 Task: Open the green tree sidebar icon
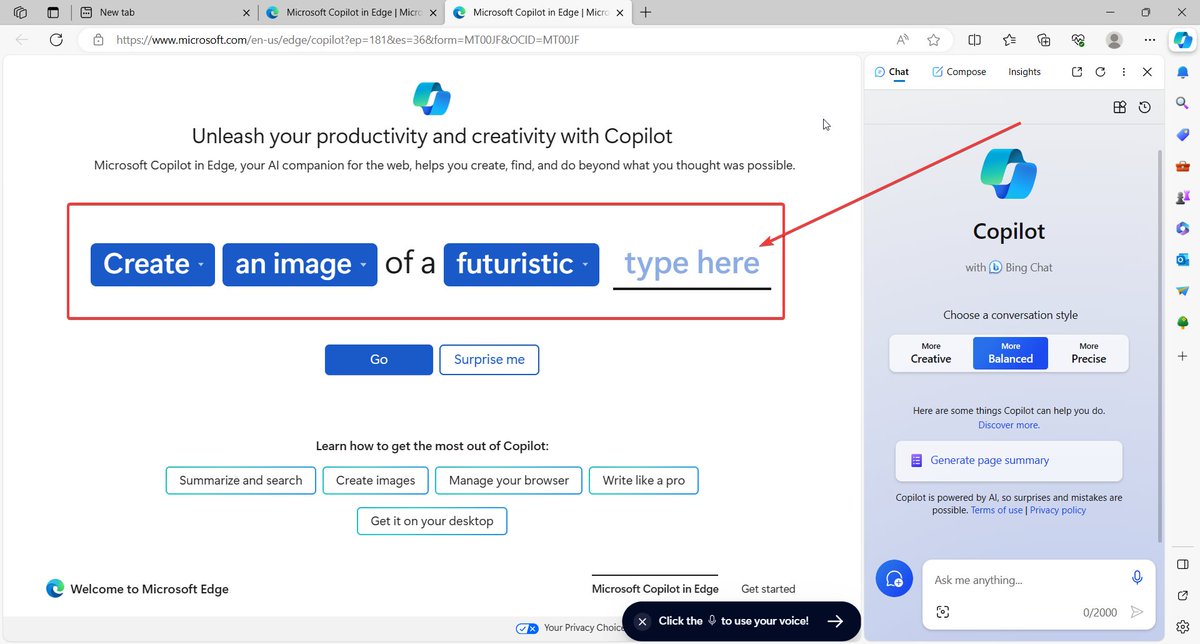point(1182,322)
